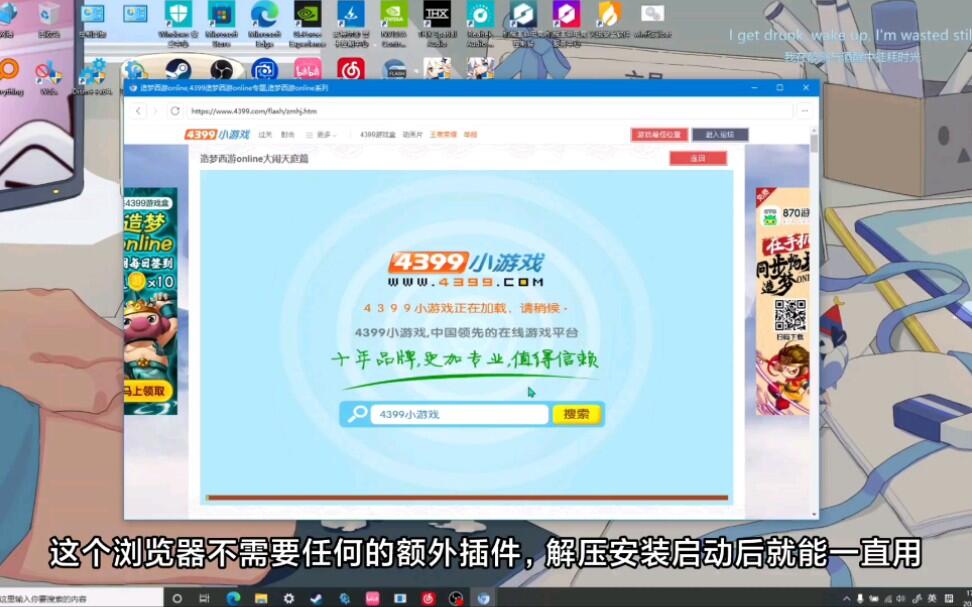Open the Microsoft Store desktop icon
Viewport: 972px width, 607px height.
click(221, 24)
